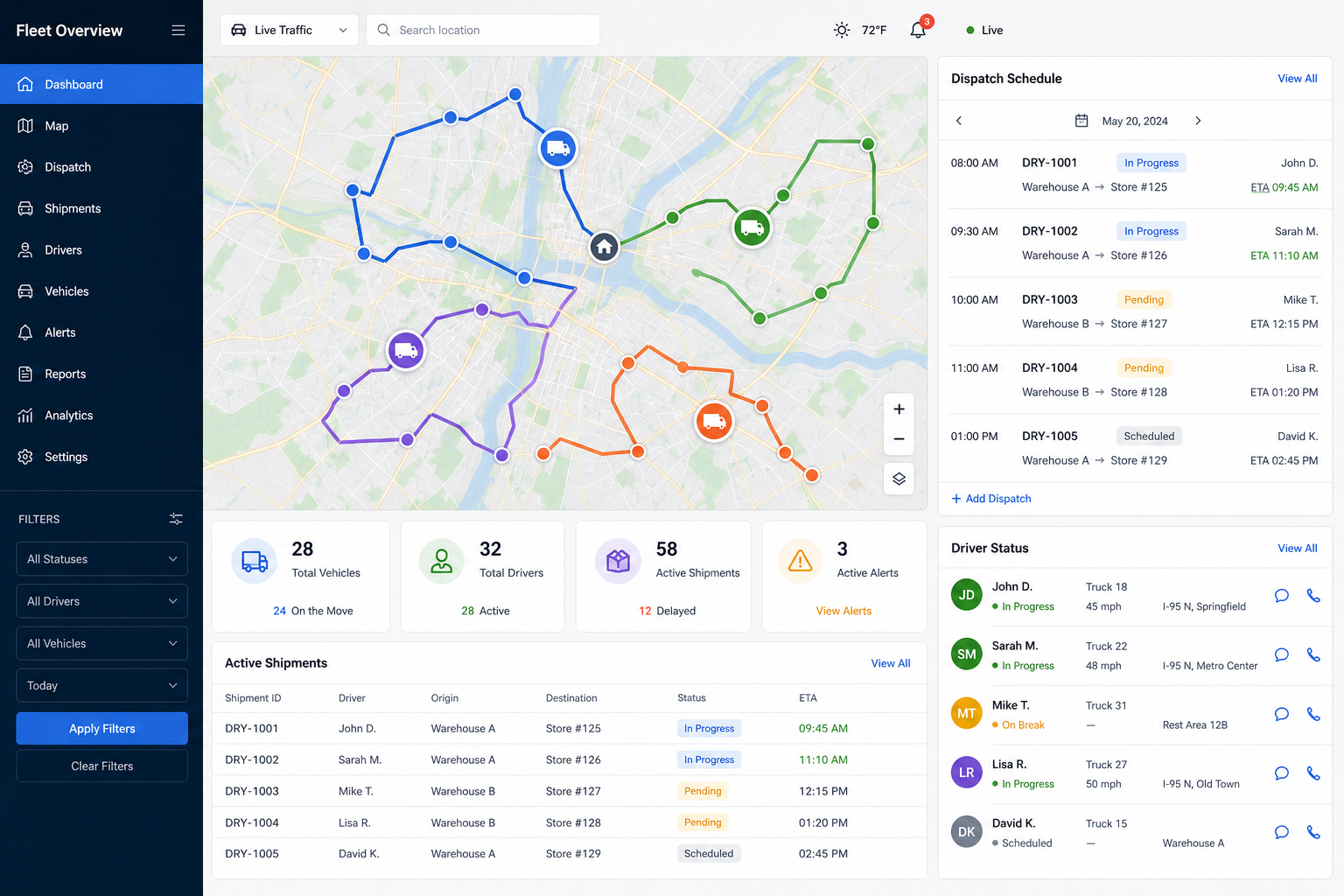The height and width of the screenshot is (896, 1344).
Task: Open Map in the sidebar
Action: click(x=101, y=126)
